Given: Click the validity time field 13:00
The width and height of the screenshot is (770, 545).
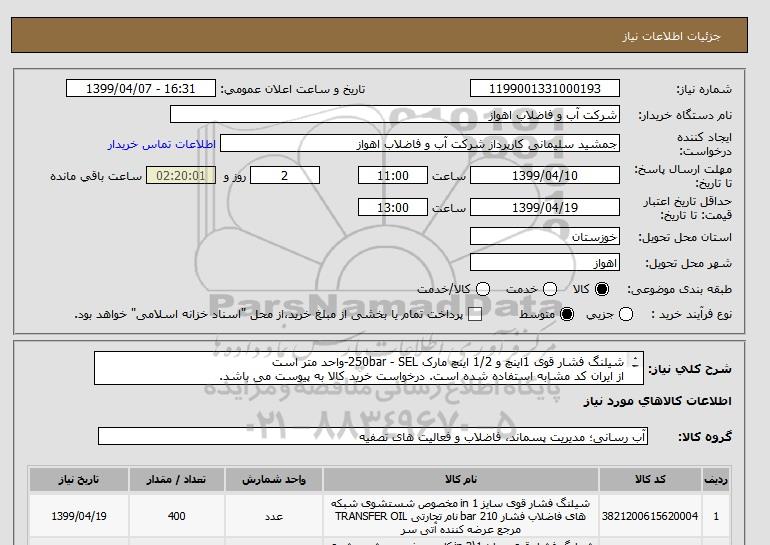Looking at the screenshot, I should [393, 207].
